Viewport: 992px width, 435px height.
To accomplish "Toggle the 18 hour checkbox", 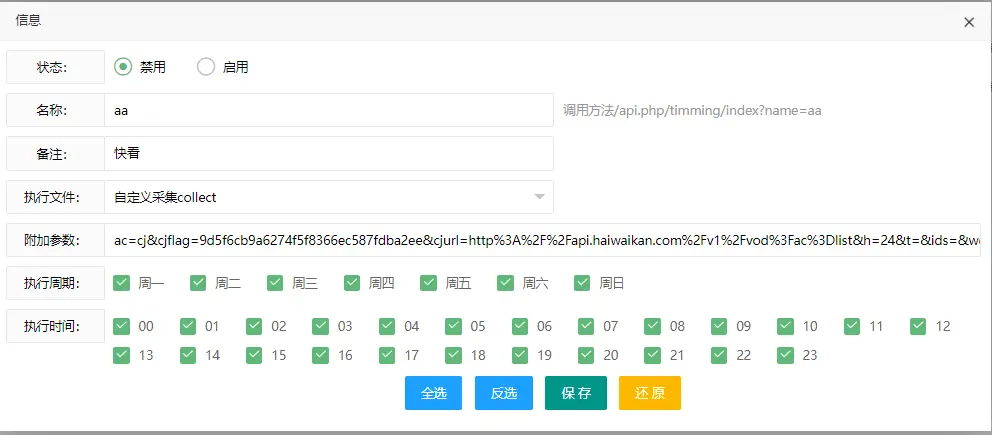I will pyautogui.click(x=454, y=355).
